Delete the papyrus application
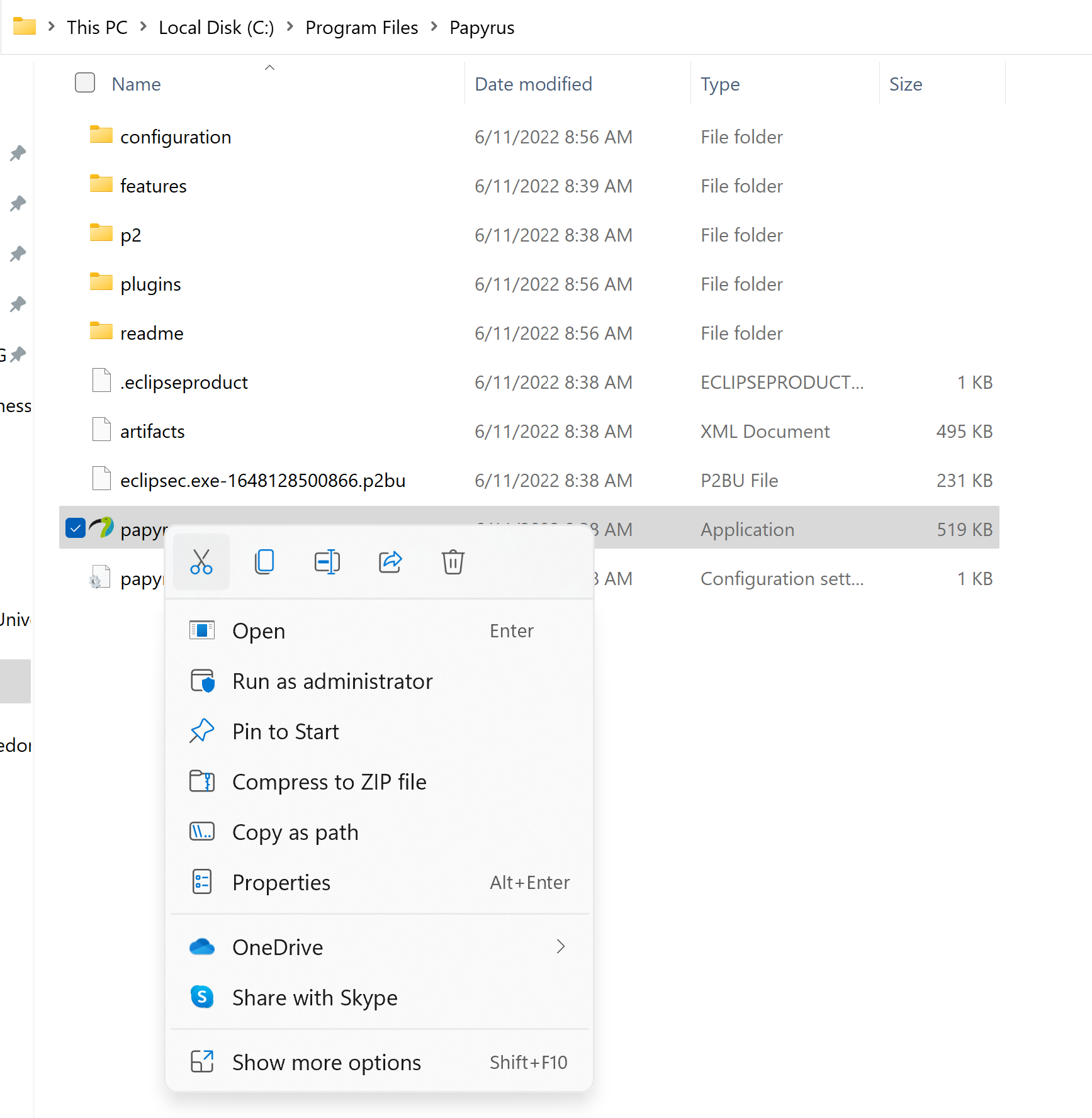The width and height of the screenshot is (1092, 1118). [453, 562]
